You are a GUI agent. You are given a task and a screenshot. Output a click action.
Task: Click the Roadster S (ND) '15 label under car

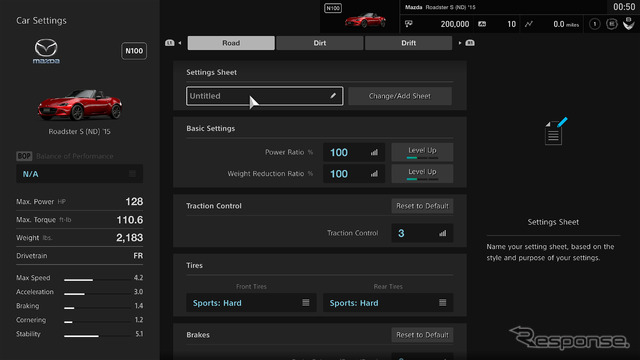pos(80,131)
